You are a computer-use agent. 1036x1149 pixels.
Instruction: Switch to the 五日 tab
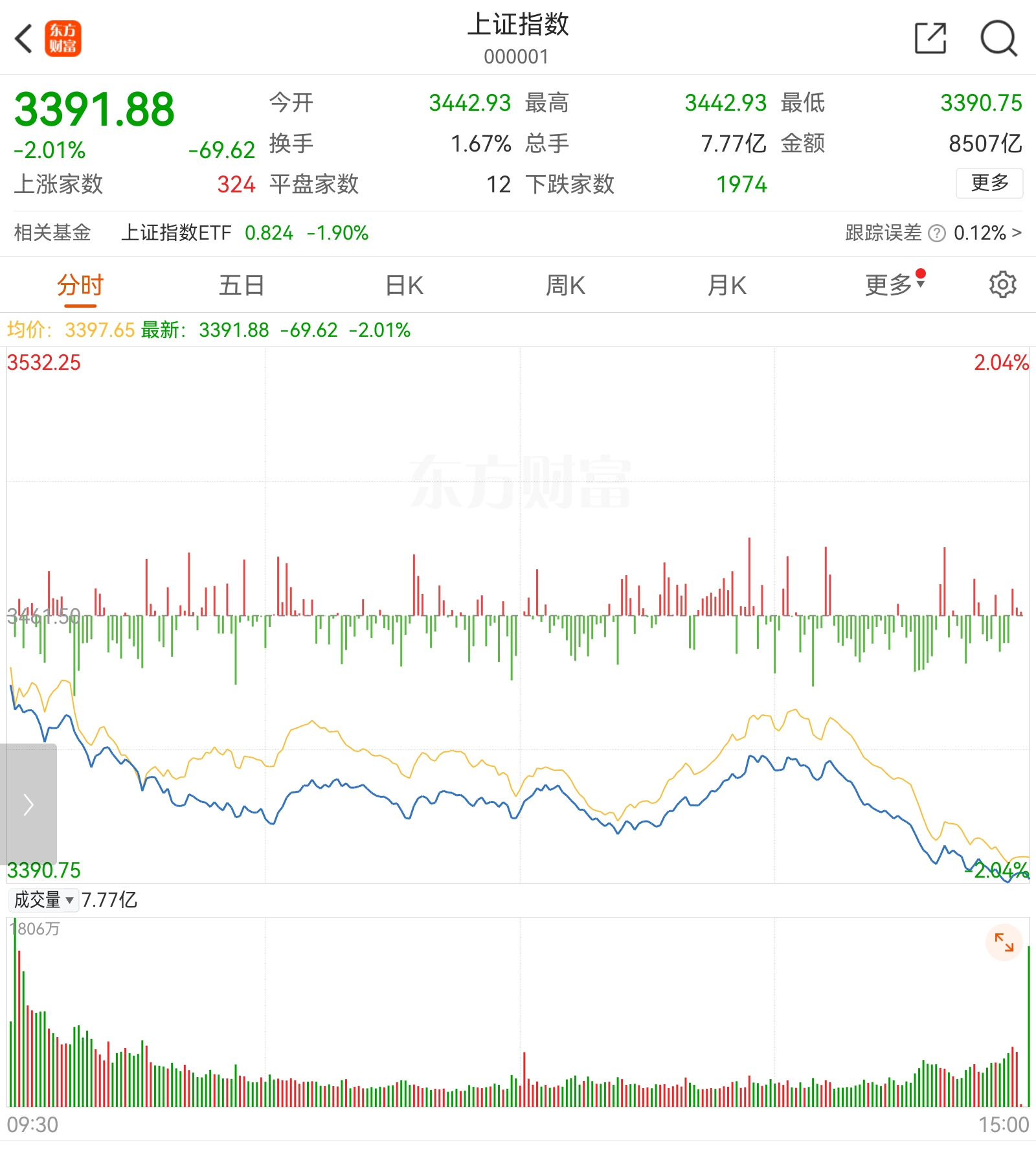tap(242, 284)
